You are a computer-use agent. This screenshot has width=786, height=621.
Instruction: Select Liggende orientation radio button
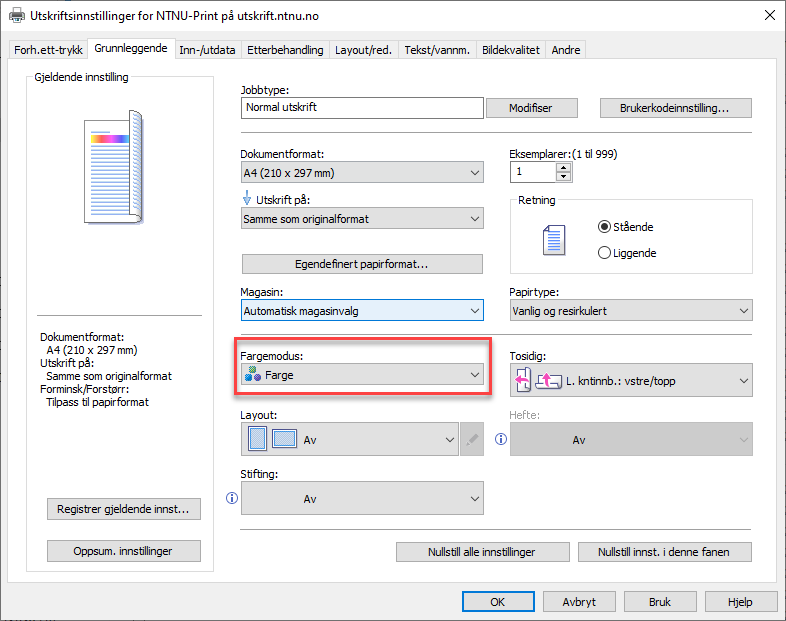coord(604,253)
